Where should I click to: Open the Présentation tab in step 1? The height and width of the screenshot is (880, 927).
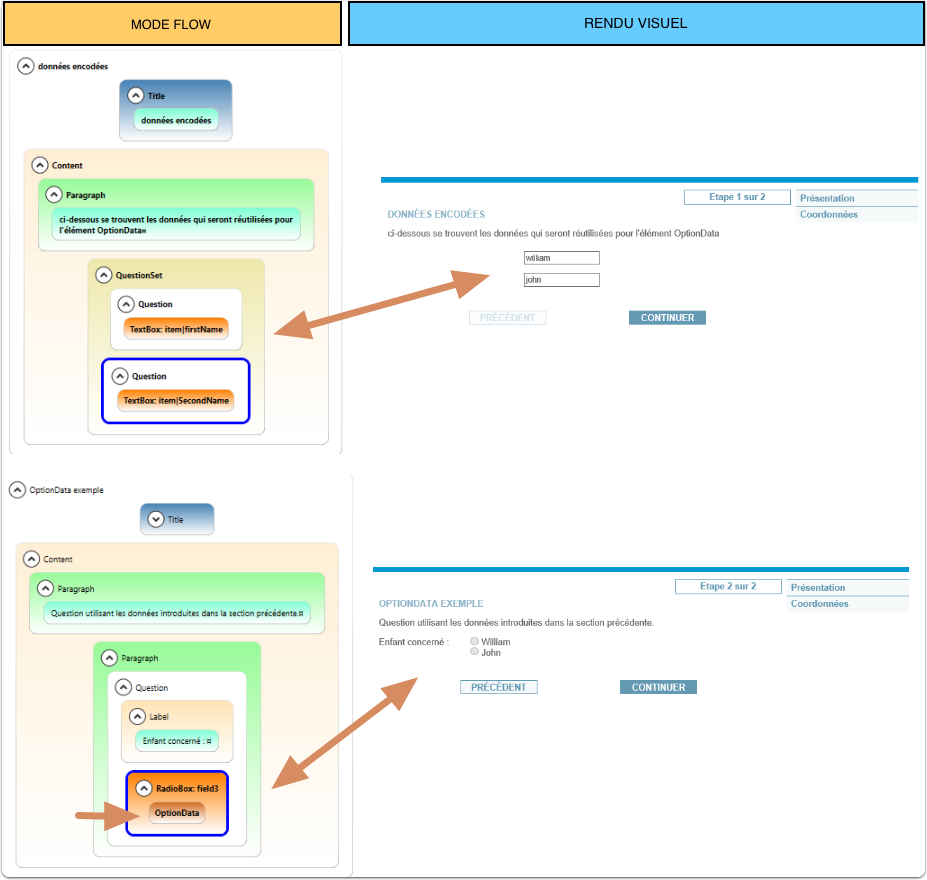pos(827,198)
